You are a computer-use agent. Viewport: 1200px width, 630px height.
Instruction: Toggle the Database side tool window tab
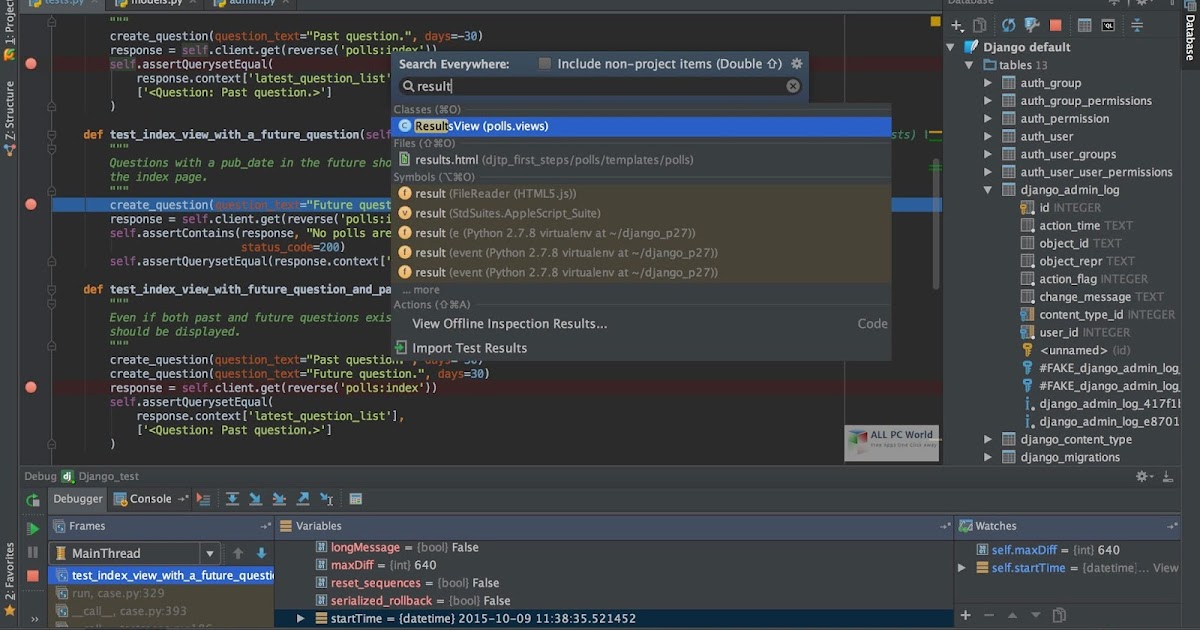pos(1190,31)
